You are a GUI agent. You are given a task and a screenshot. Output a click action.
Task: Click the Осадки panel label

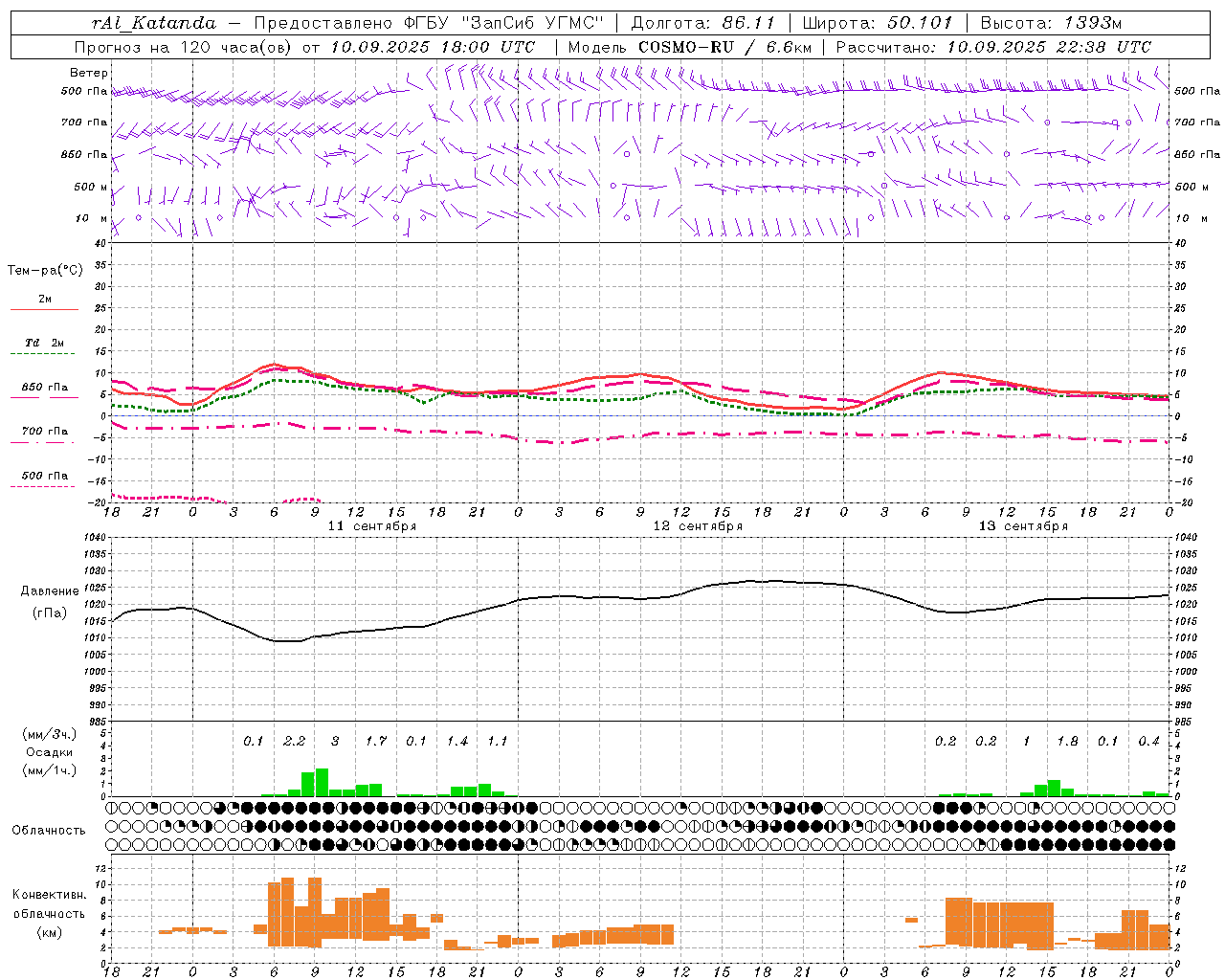[49, 752]
